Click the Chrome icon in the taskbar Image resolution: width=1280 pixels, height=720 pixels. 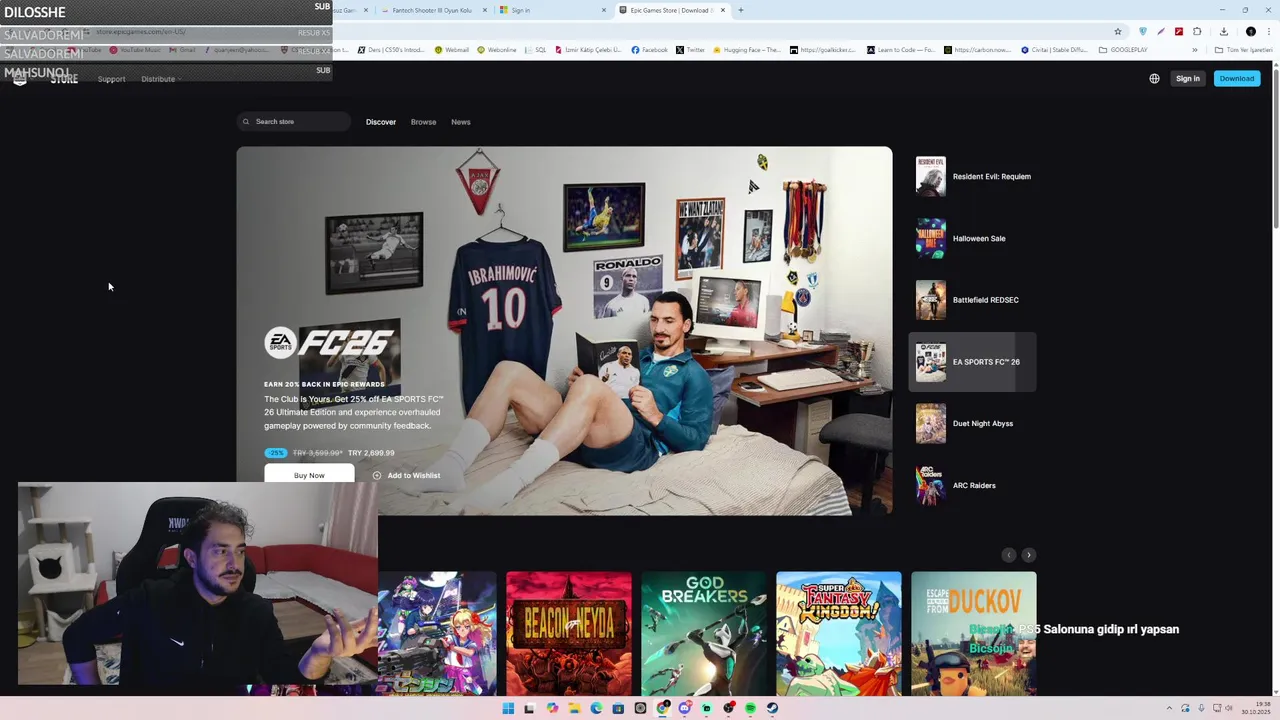click(x=662, y=708)
